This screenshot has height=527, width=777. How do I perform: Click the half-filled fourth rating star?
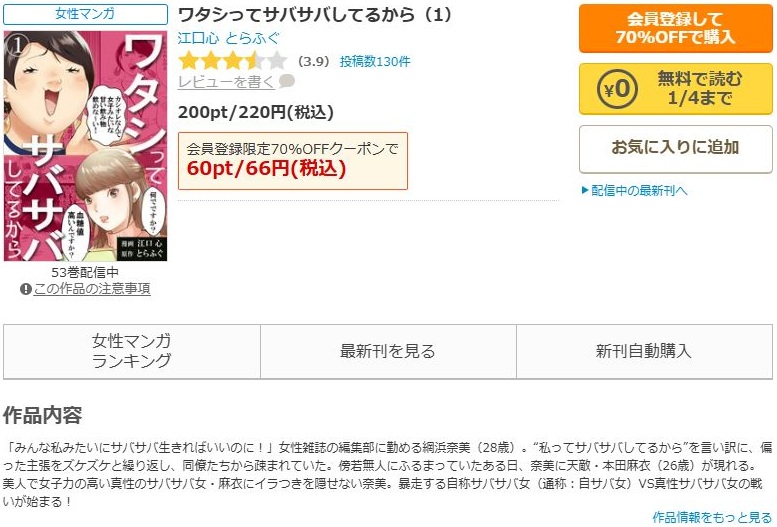(255, 61)
